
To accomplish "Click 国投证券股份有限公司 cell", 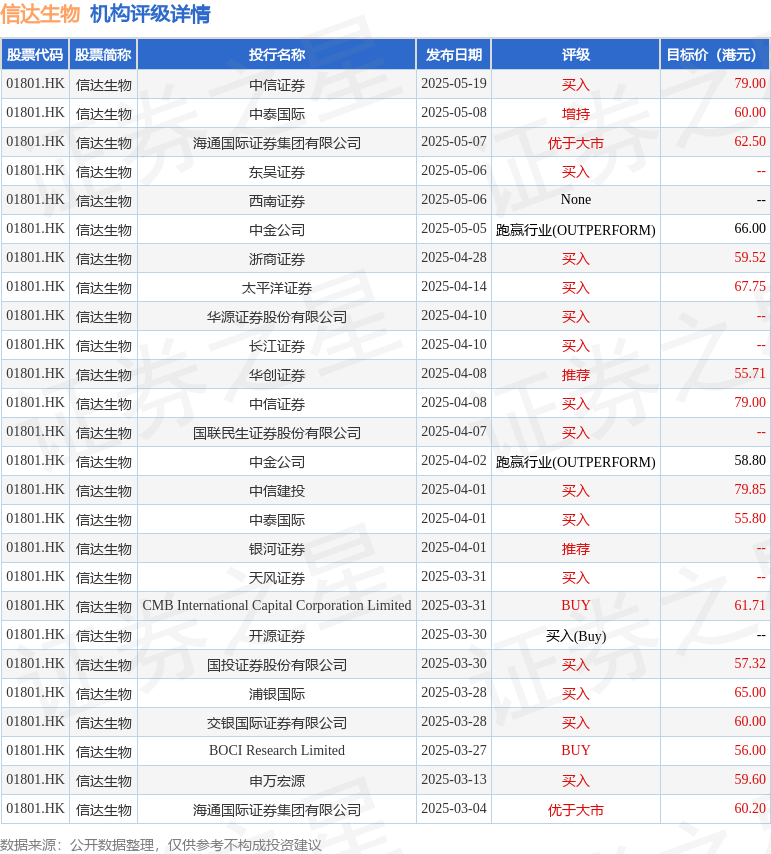I will 277,664.
